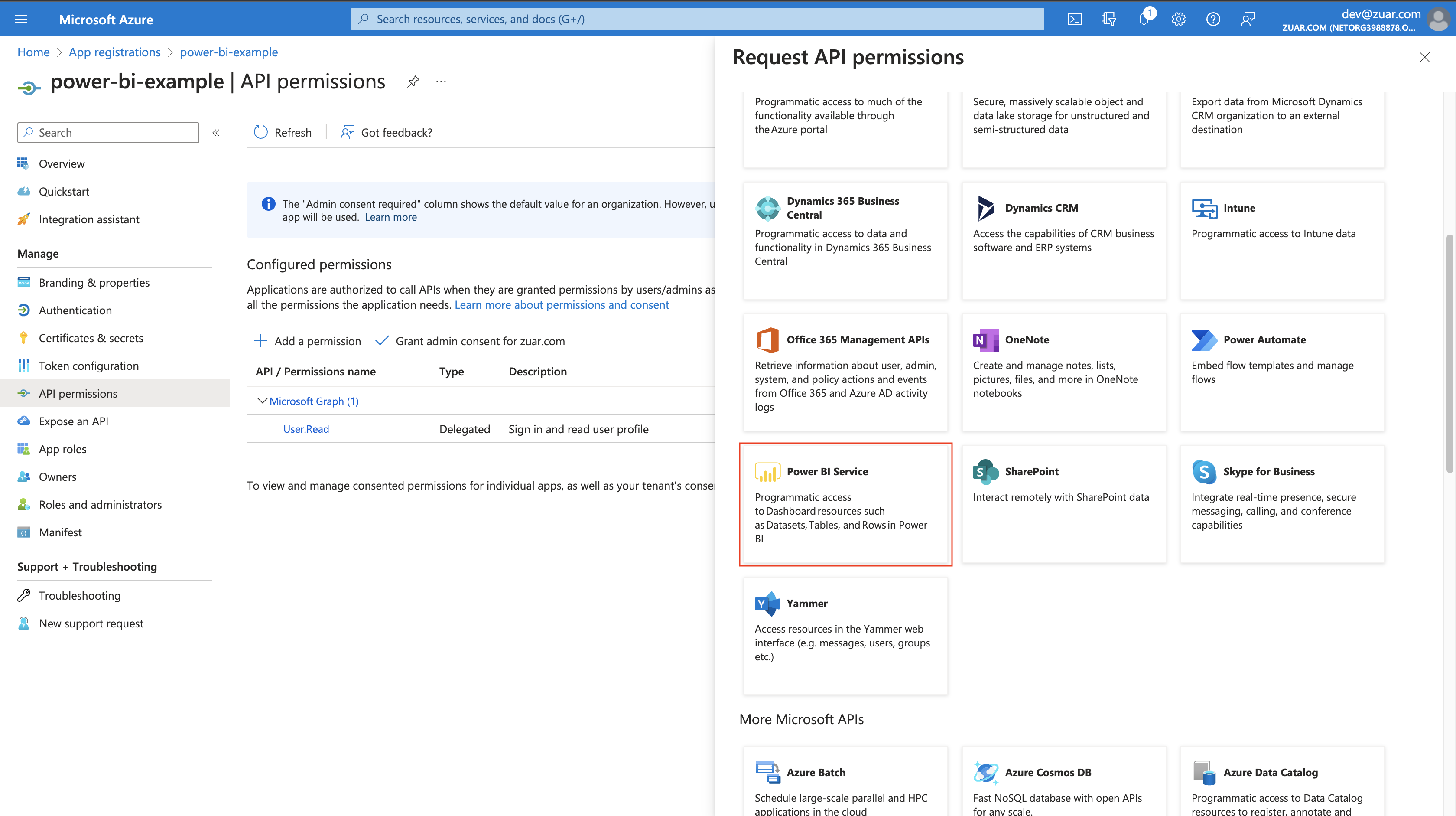Open the User.Read permission link
Viewport: 1456px width, 816px height.
coord(306,429)
